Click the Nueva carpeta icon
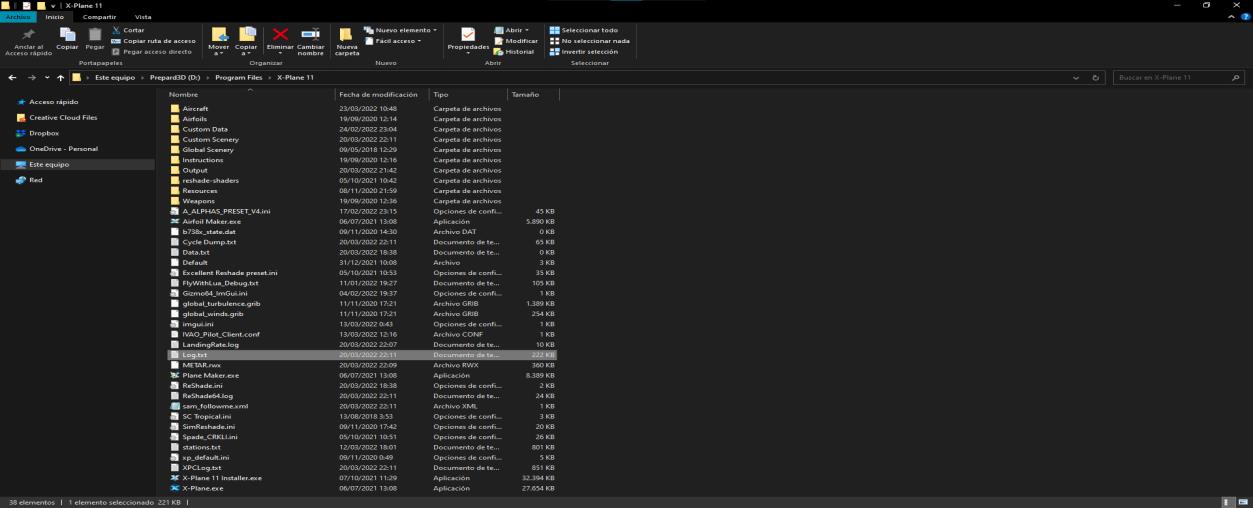Image resolution: width=1253 pixels, height=508 pixels. point(346,36)
